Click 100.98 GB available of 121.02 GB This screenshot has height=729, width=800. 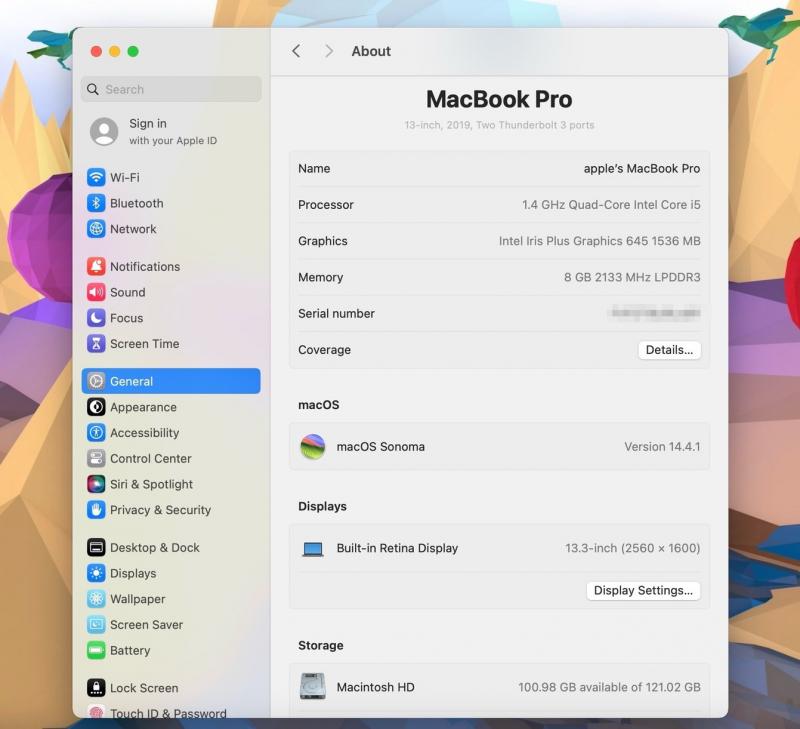point(609,687)
